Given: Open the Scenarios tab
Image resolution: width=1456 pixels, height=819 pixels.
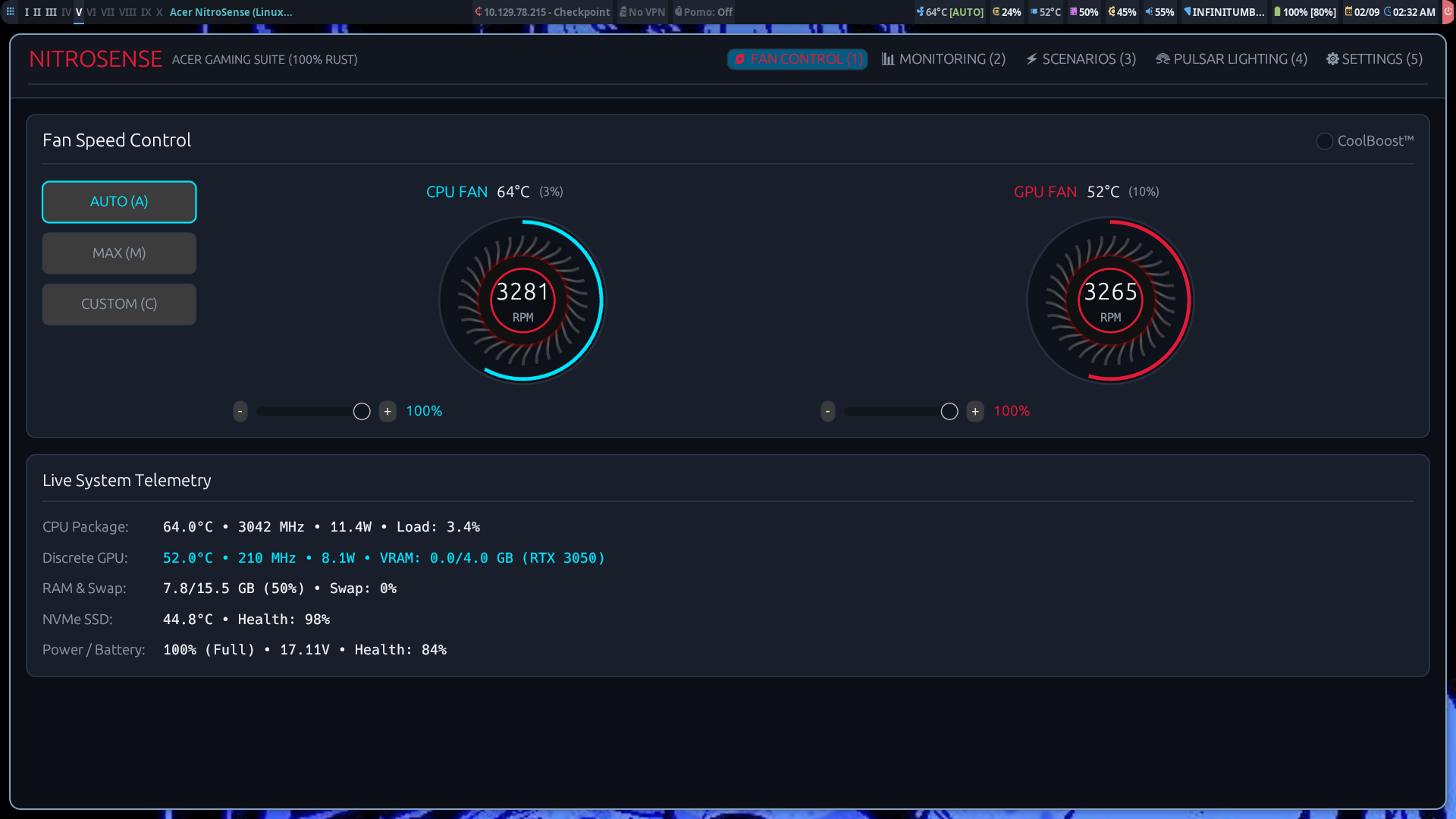Looking at the screenshot, I should (1081, 59).
